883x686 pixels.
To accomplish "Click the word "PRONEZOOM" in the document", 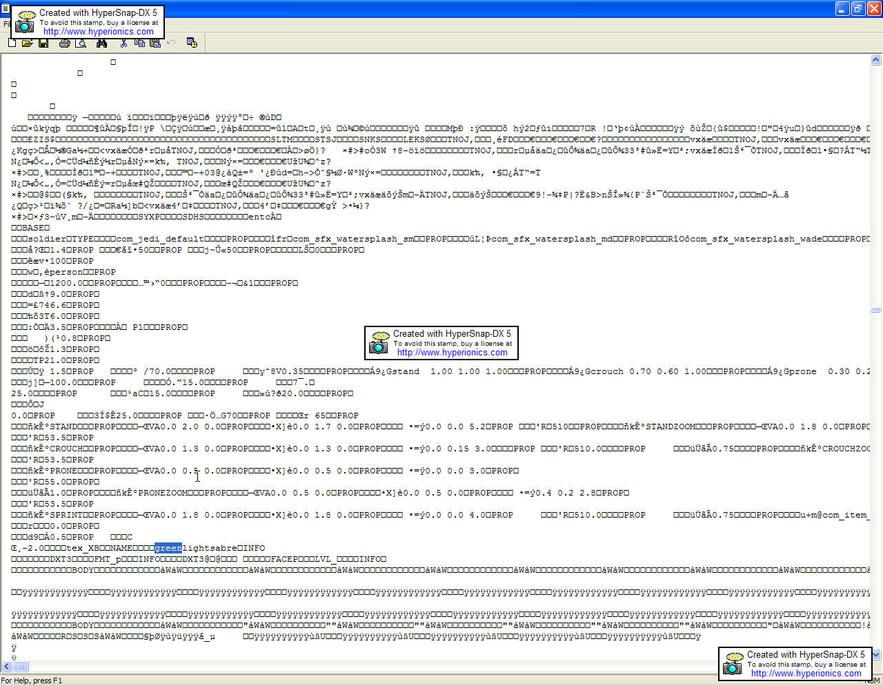I will pyautogui.click(x=163, y=493).
